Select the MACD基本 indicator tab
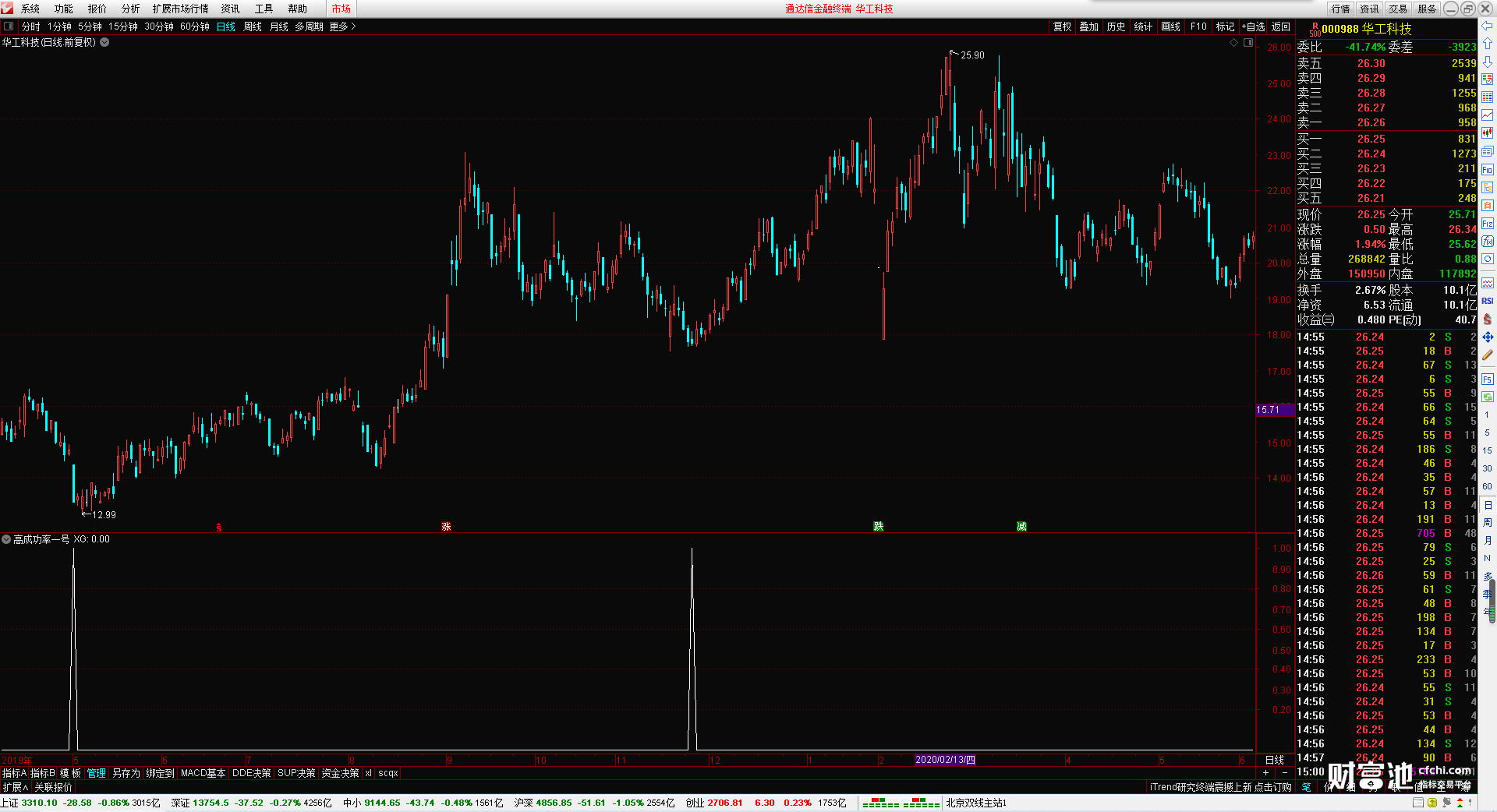 pyautogui.click(x=203, y=773)
